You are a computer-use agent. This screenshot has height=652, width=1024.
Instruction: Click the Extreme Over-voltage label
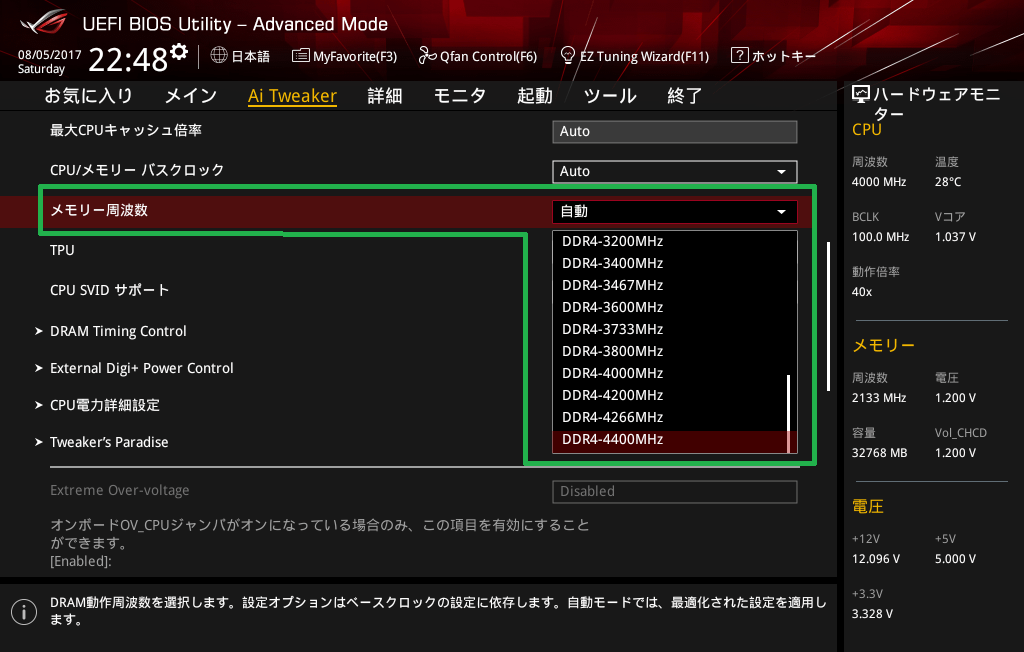120,491
